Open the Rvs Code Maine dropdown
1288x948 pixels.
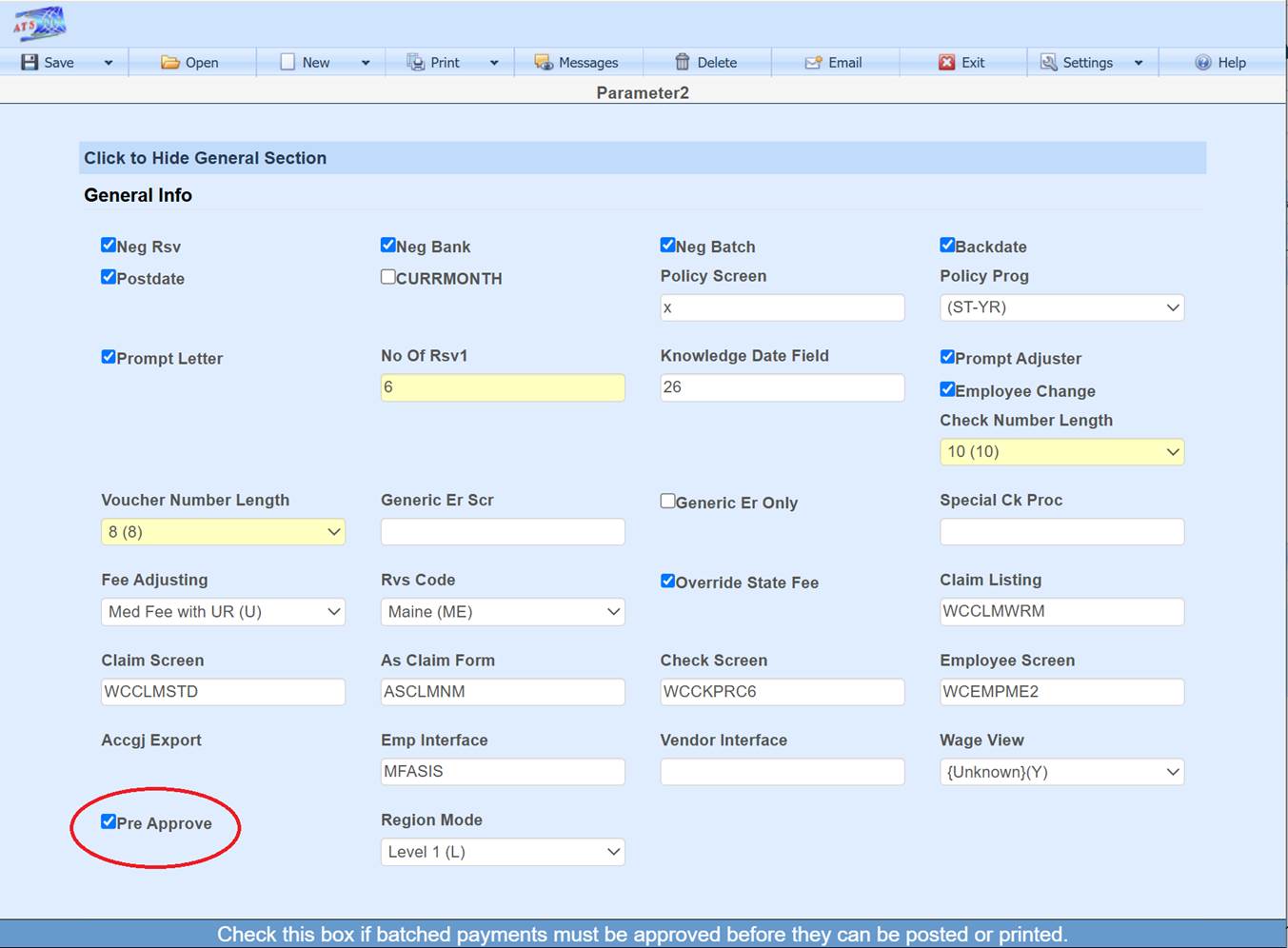coord(503,612)
